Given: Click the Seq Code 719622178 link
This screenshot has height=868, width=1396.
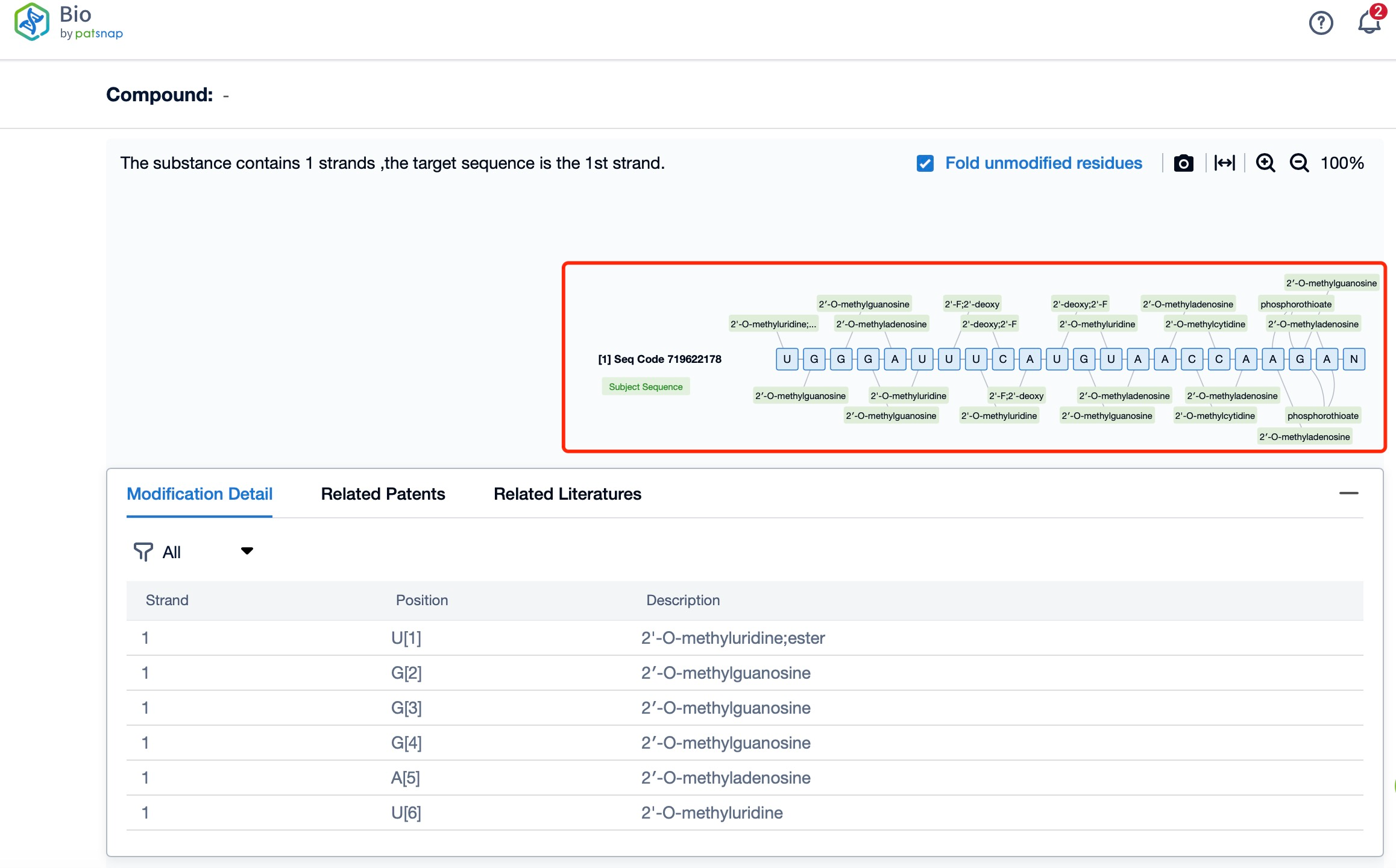Looking at the screenshot, I should coord(660,358).
